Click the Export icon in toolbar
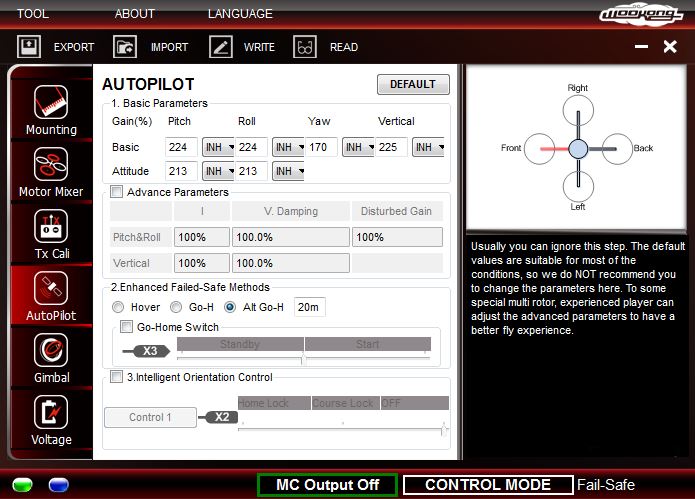695x499 pixels. pyautogui.click(x=31, y=47)
